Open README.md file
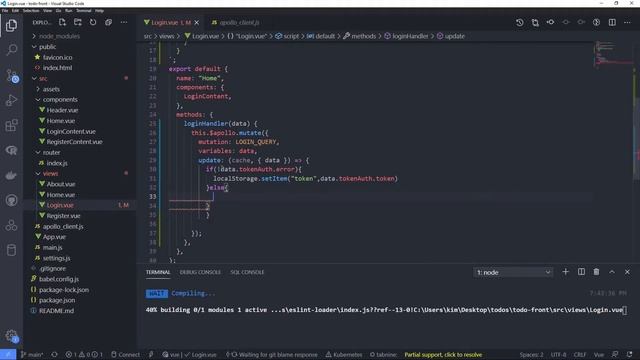 click(x=56, y=311)
